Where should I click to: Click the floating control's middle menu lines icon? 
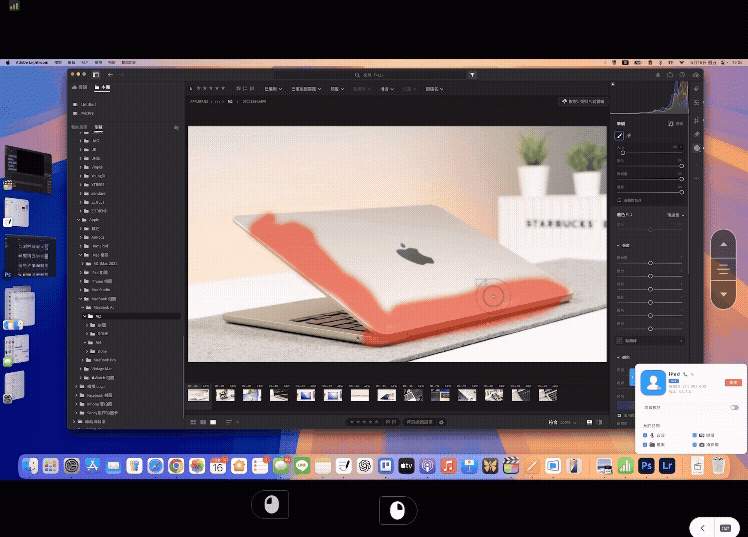724,269
